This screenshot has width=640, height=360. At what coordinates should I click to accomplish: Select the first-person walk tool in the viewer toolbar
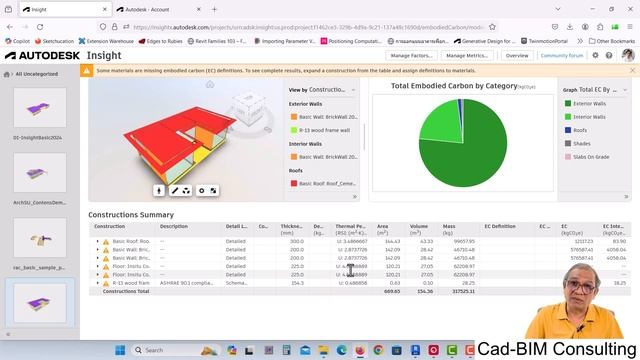click(x=159, y=191)
